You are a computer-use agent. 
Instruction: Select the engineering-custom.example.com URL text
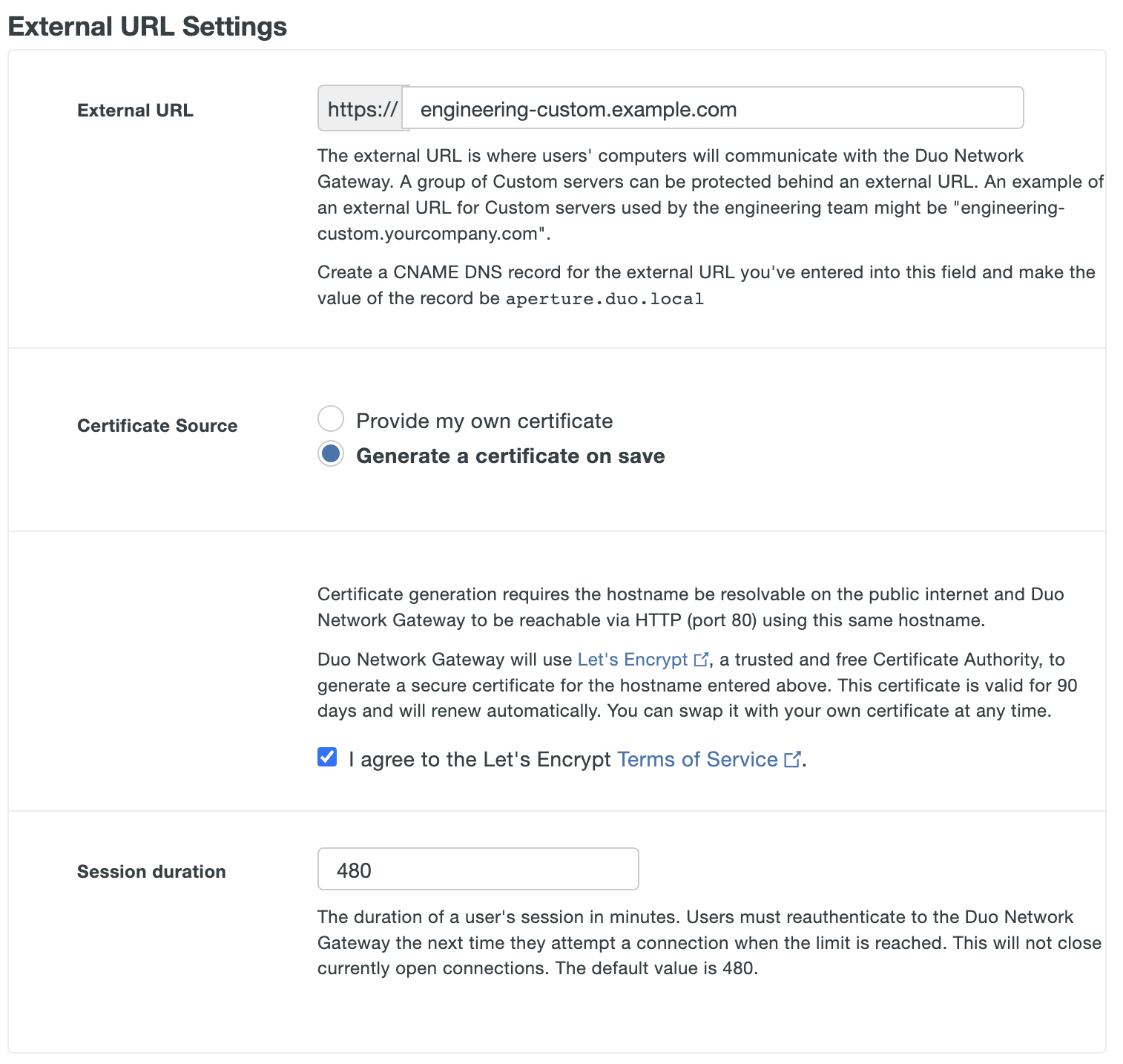point(578,108)
